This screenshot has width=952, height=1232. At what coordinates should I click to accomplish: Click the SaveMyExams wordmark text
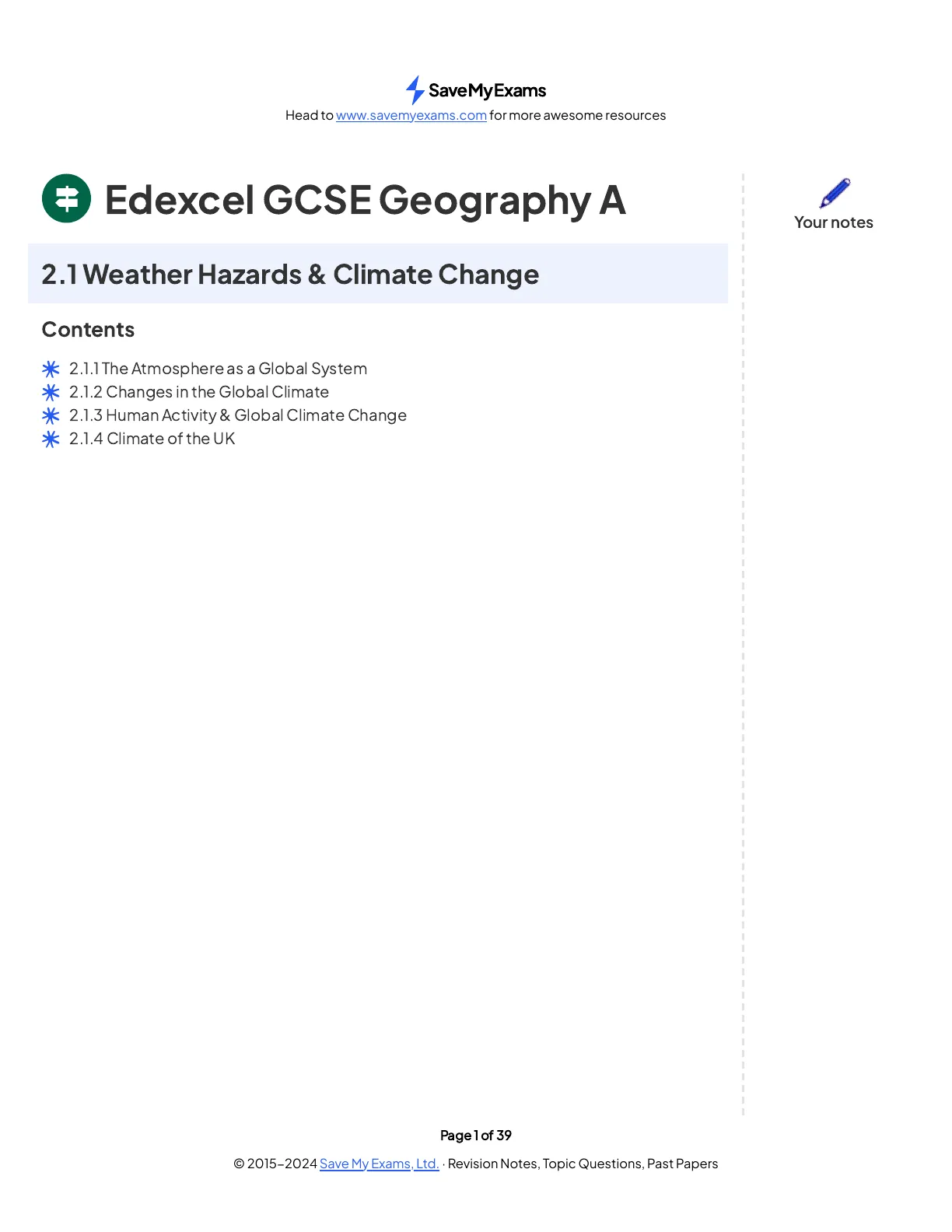(487, 91)
